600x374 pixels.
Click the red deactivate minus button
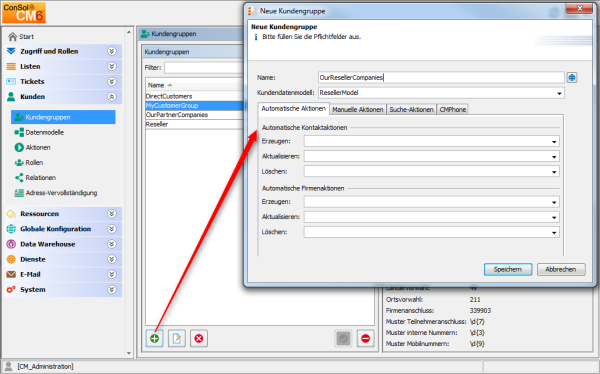point(365,338)
